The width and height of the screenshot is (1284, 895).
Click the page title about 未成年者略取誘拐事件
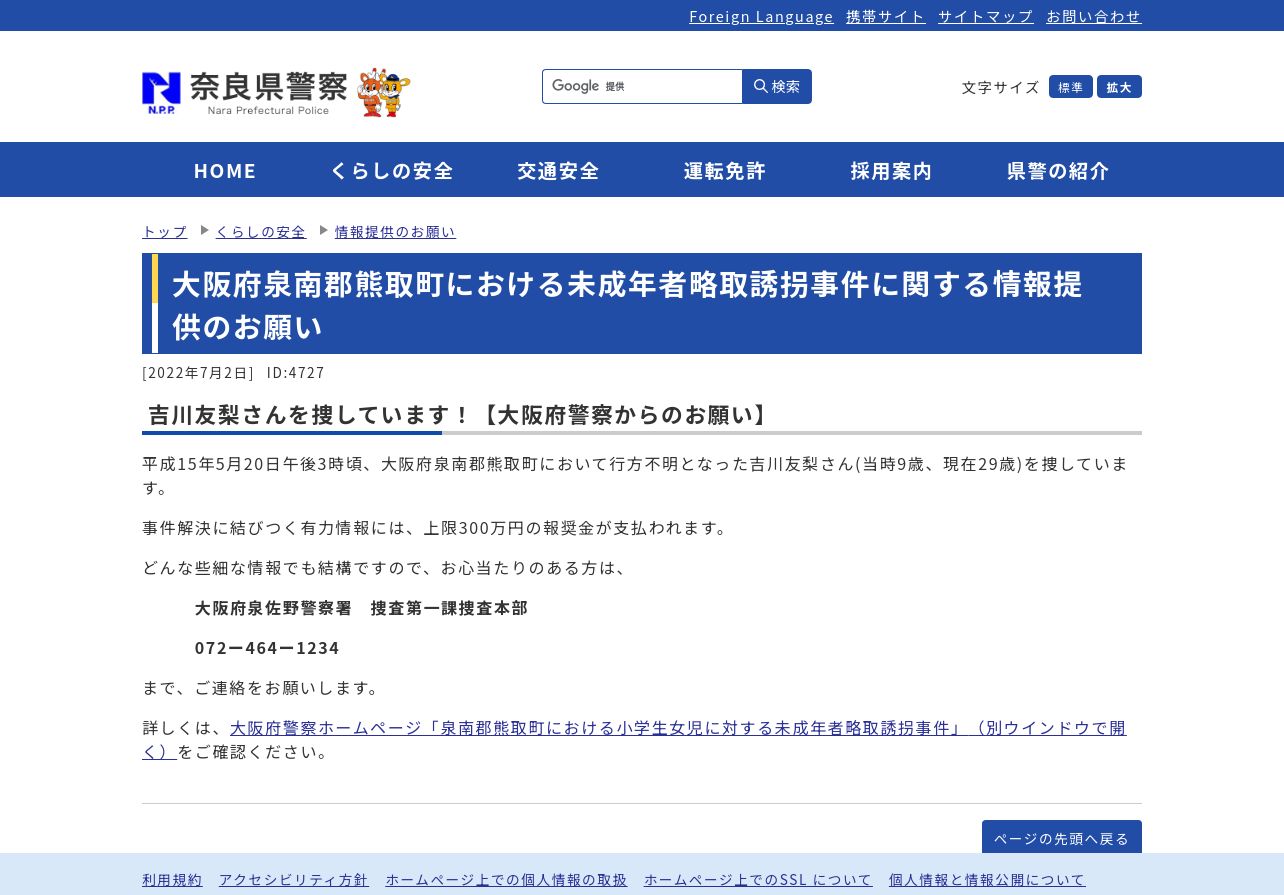(x=627, y=304)
